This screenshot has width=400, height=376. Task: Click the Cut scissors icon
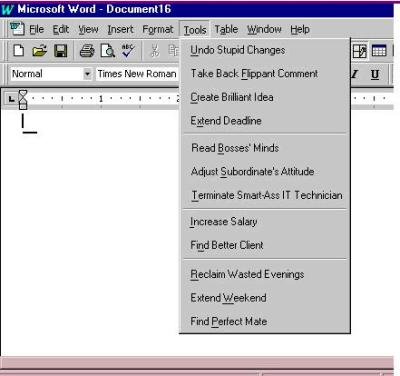pyautogui.click(x=155, y=51)
